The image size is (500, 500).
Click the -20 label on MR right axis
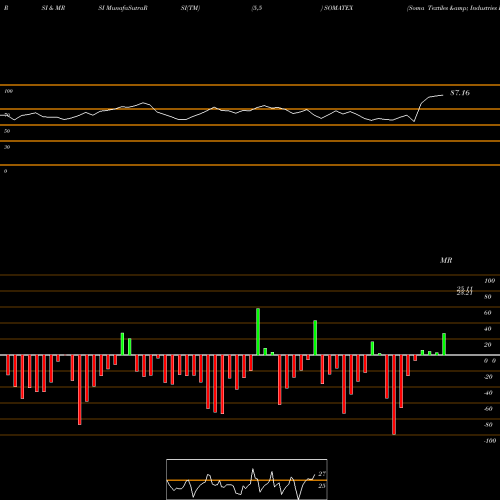(x=488, y=377)
